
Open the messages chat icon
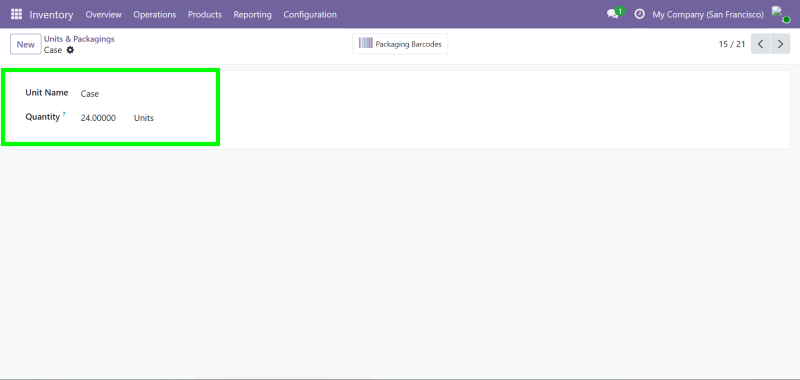[614, 14]
